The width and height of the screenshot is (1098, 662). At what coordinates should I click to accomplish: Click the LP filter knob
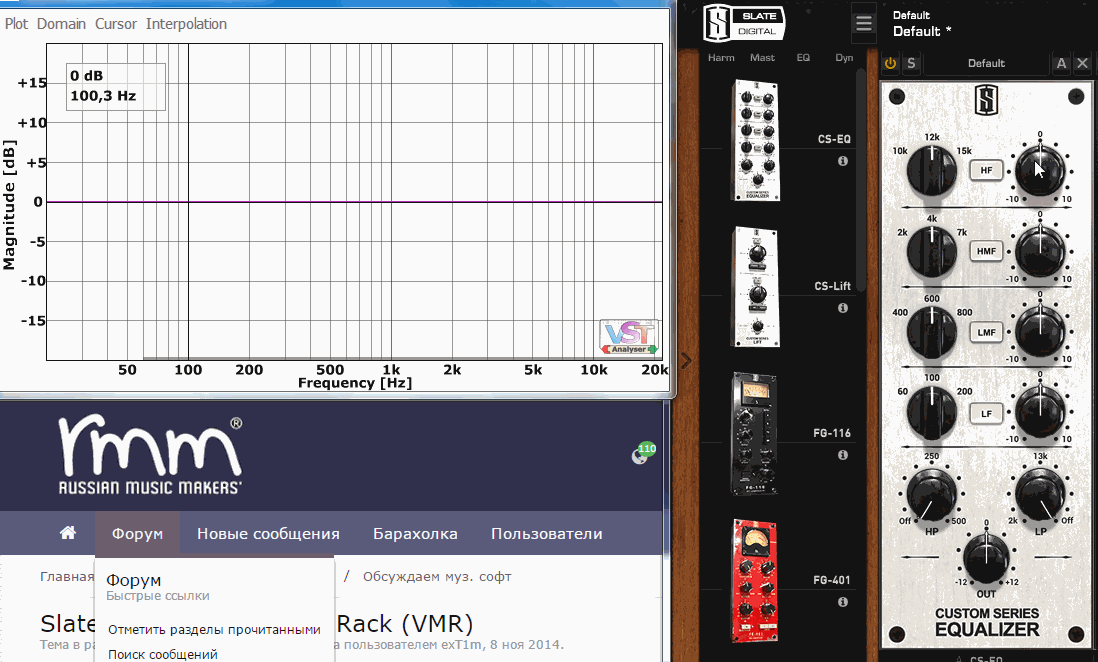[1040, 495]
